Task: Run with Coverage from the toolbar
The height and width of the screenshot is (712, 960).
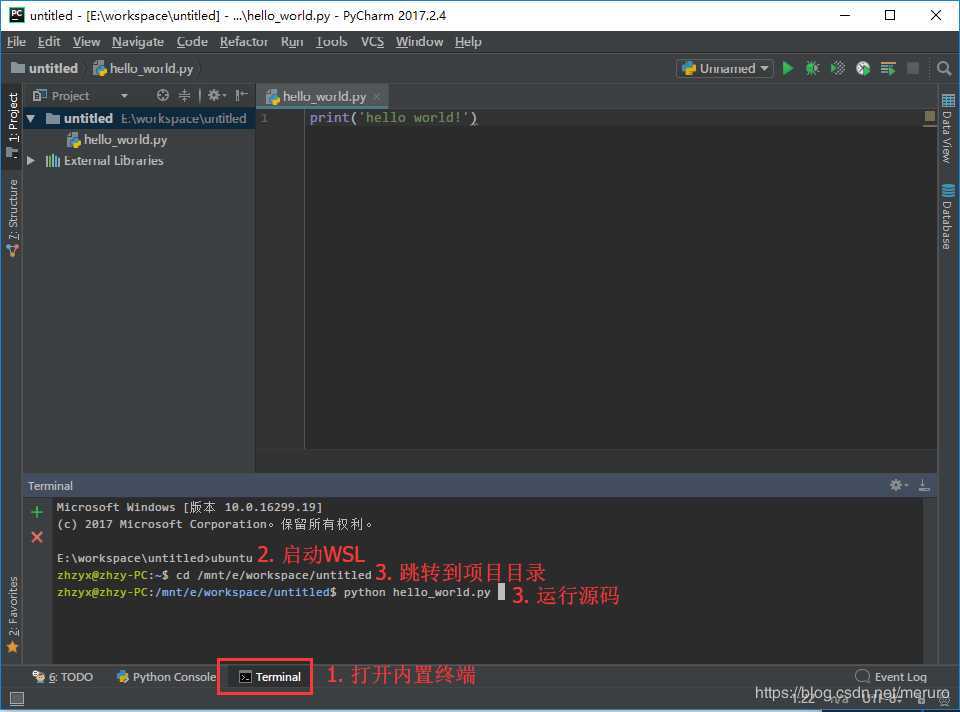Action: (838, 68)
